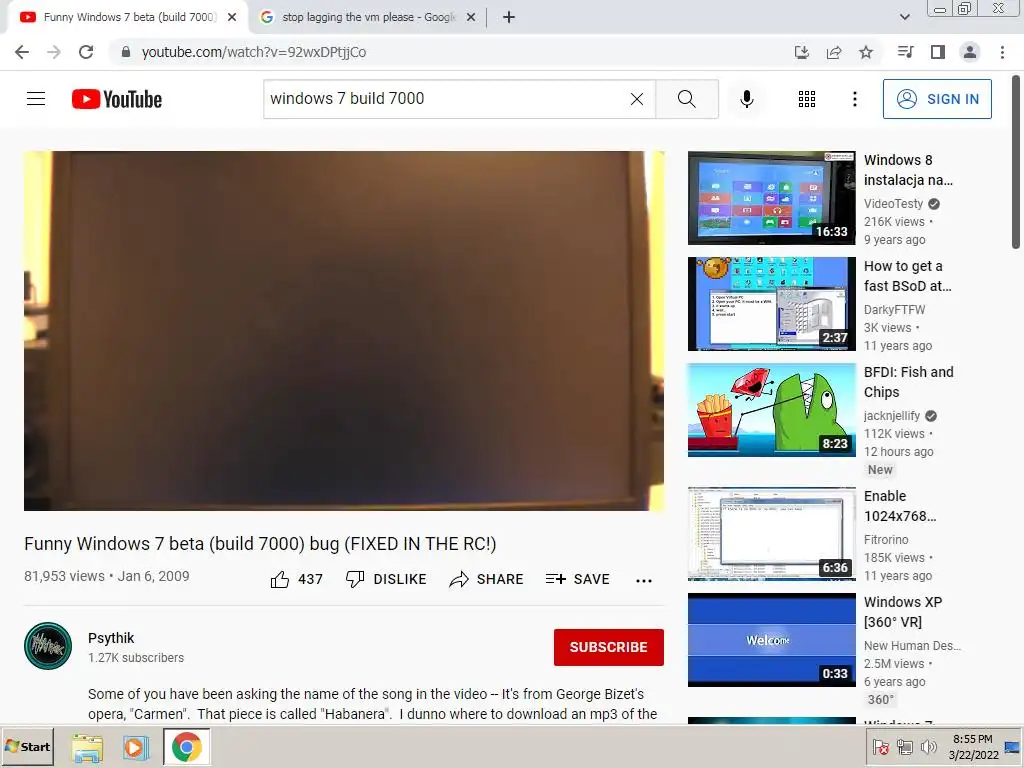
Task: Click the magnifier search button
Action: pyautogui.click(x=687, y=99)
